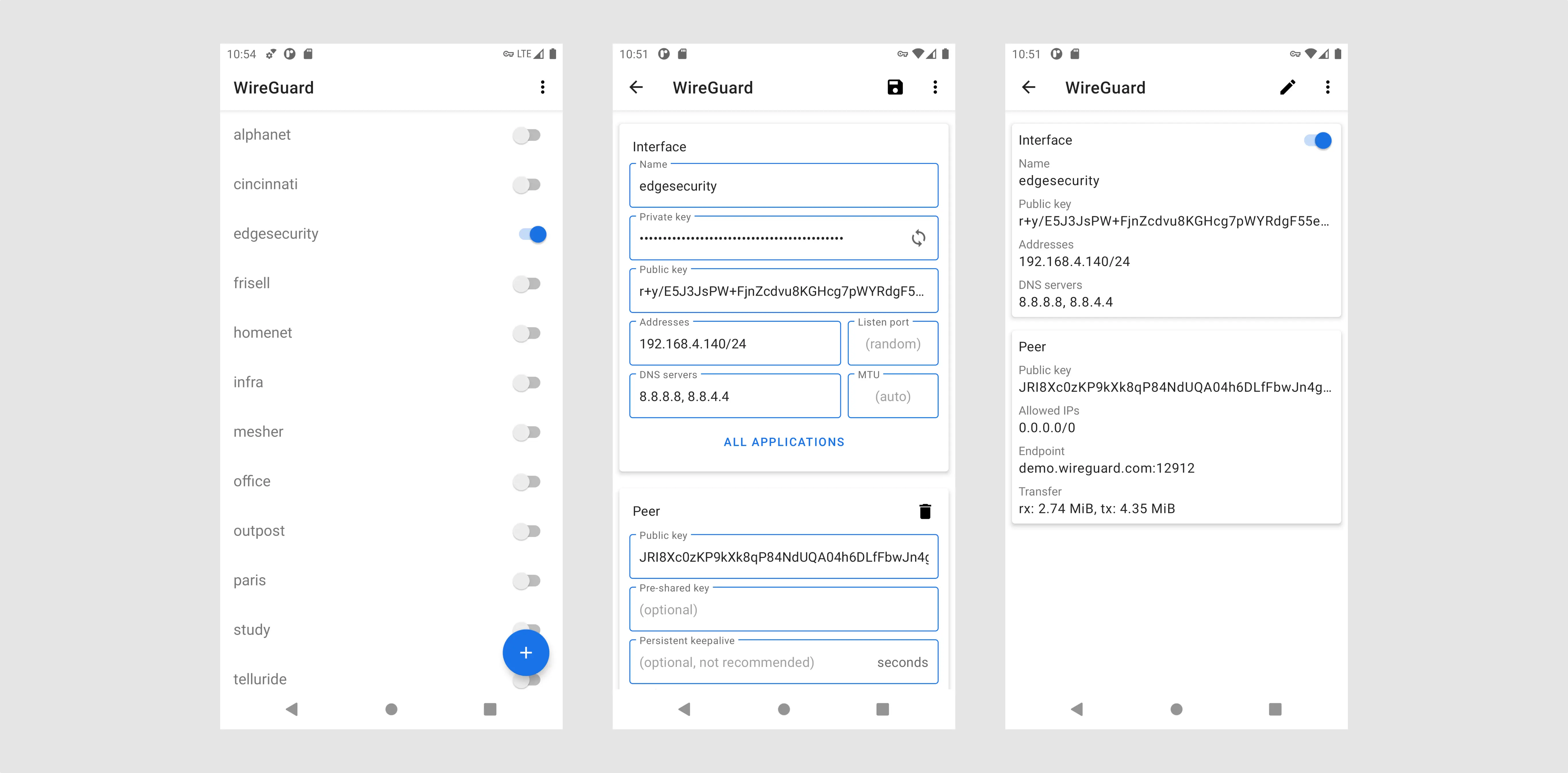Enable the office tunnel

(526, 482)
